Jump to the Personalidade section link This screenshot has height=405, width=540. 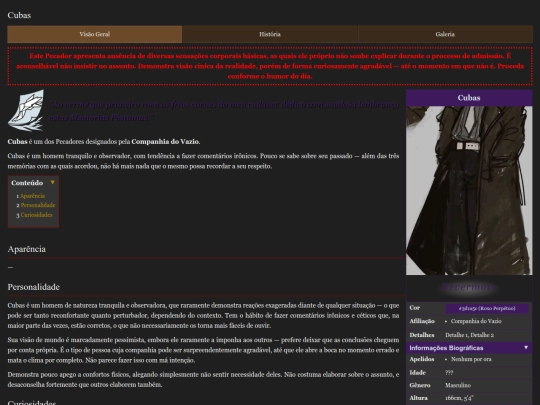point(38,205)
